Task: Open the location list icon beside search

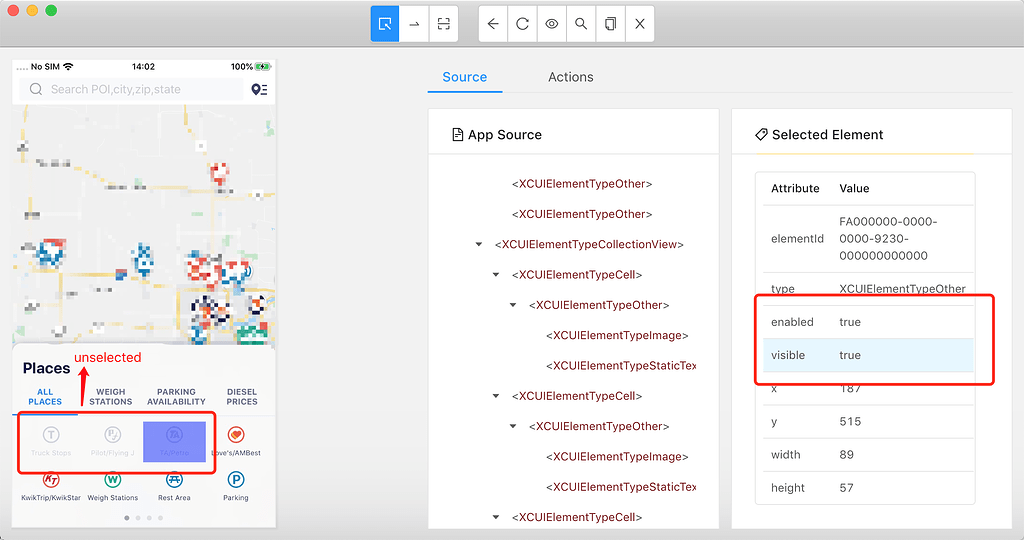Action: pyautogui.click(x=259, y=89)
